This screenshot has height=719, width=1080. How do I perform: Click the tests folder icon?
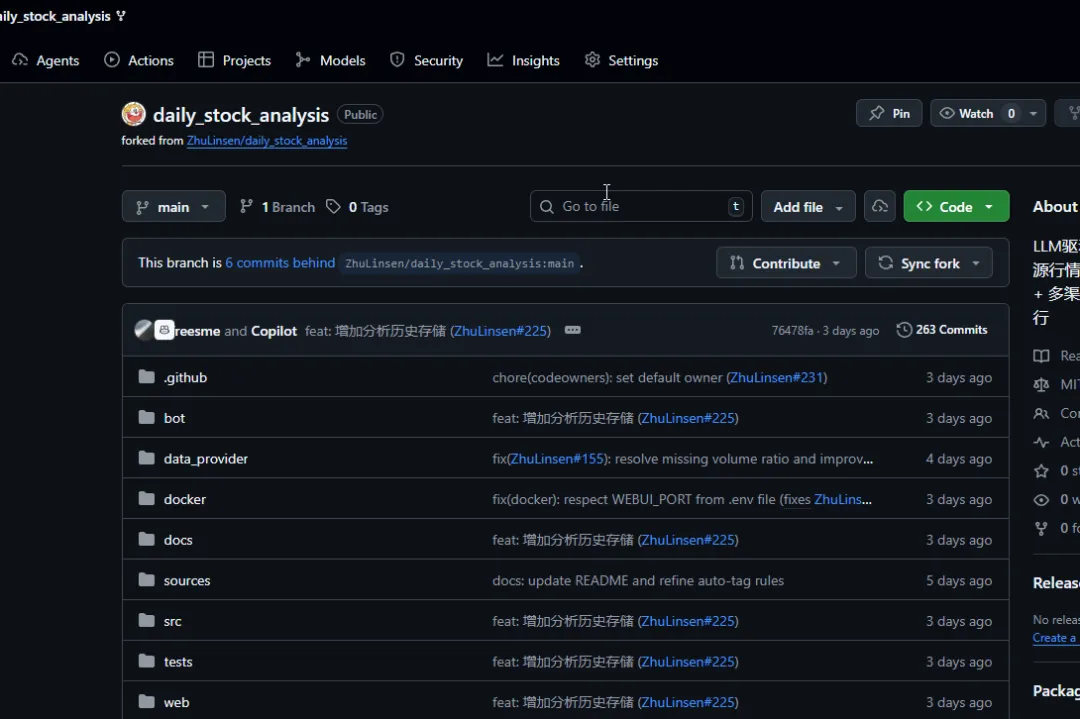coord(146,661)
